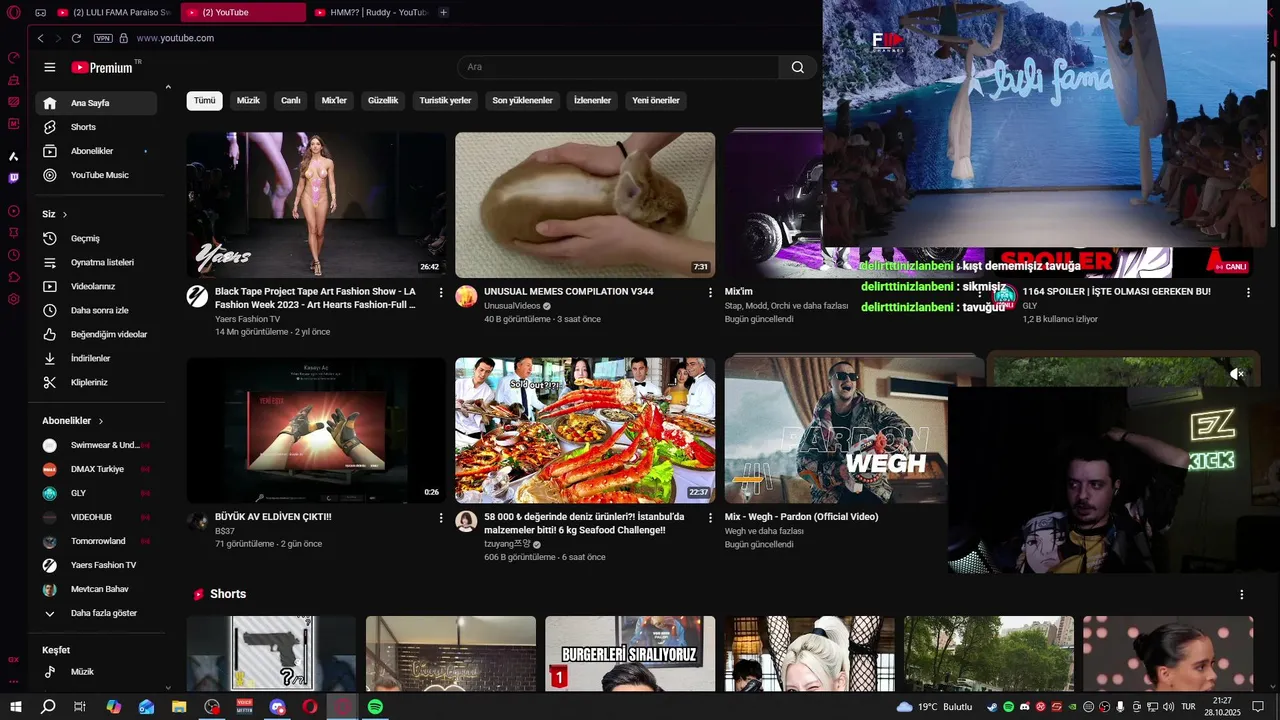Select the İzlenenler chip
The image size is (1280, 720).
click(x=592, y=100)
